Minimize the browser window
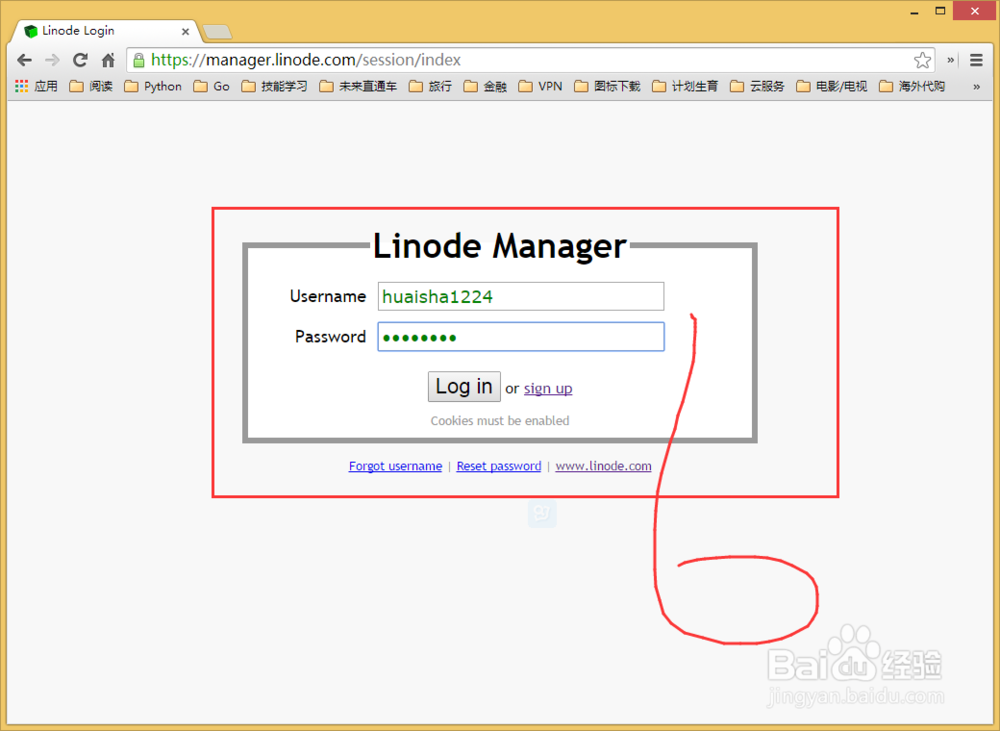Viewport: 1000px width, 731px height. (914, 11)
